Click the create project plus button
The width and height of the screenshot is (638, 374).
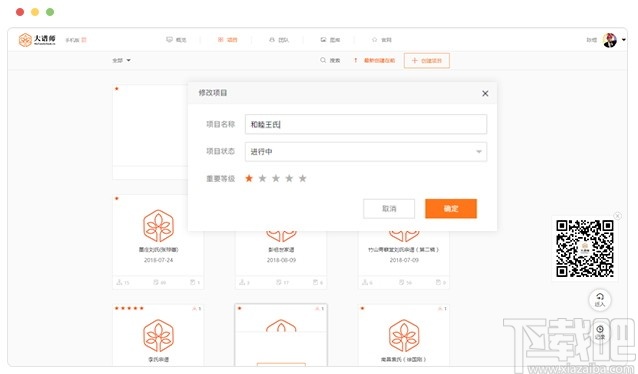tap(426, 61)
